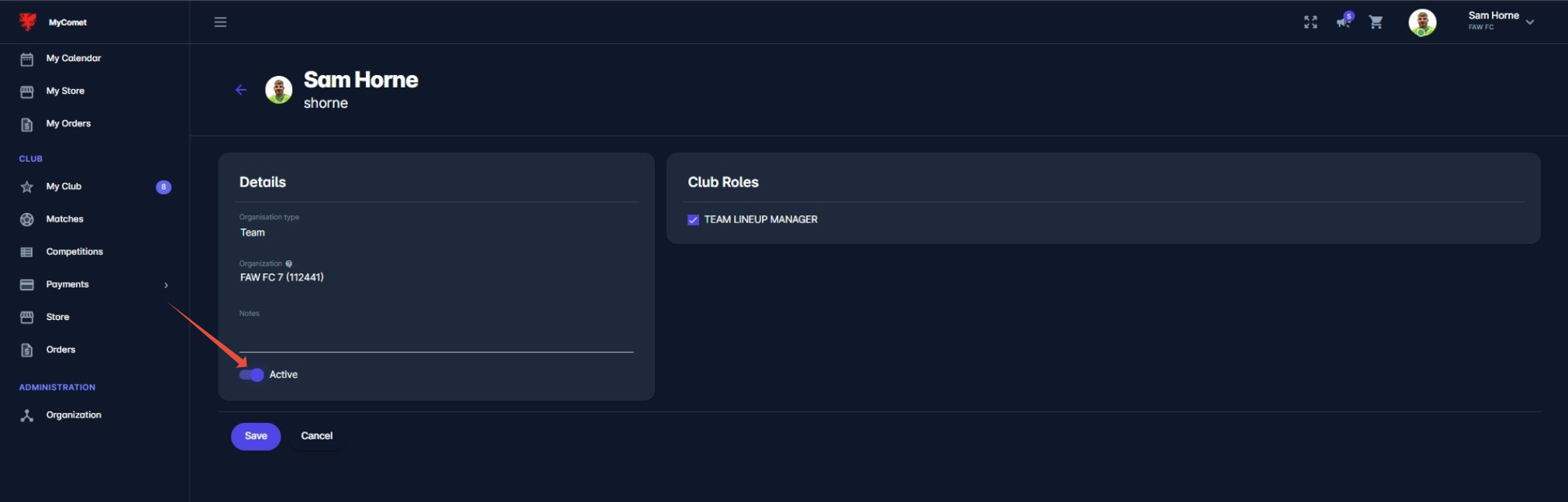Viewport: 1568px width, 502px height.
Task: Open My Calendar in the sidebar
Action: (74, 59)
